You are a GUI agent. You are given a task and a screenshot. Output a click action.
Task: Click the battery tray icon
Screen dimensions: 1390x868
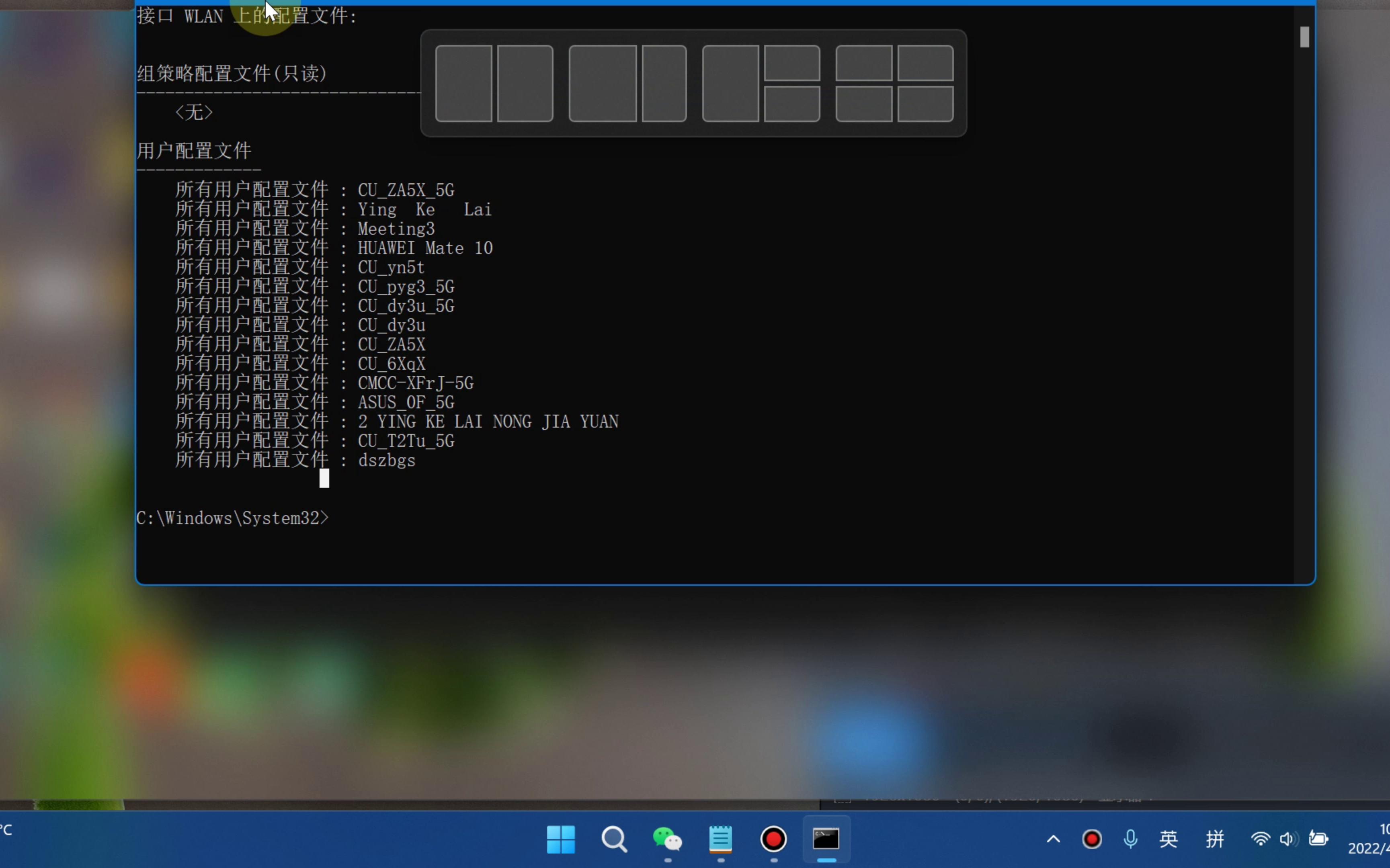tap(1318, 839)
